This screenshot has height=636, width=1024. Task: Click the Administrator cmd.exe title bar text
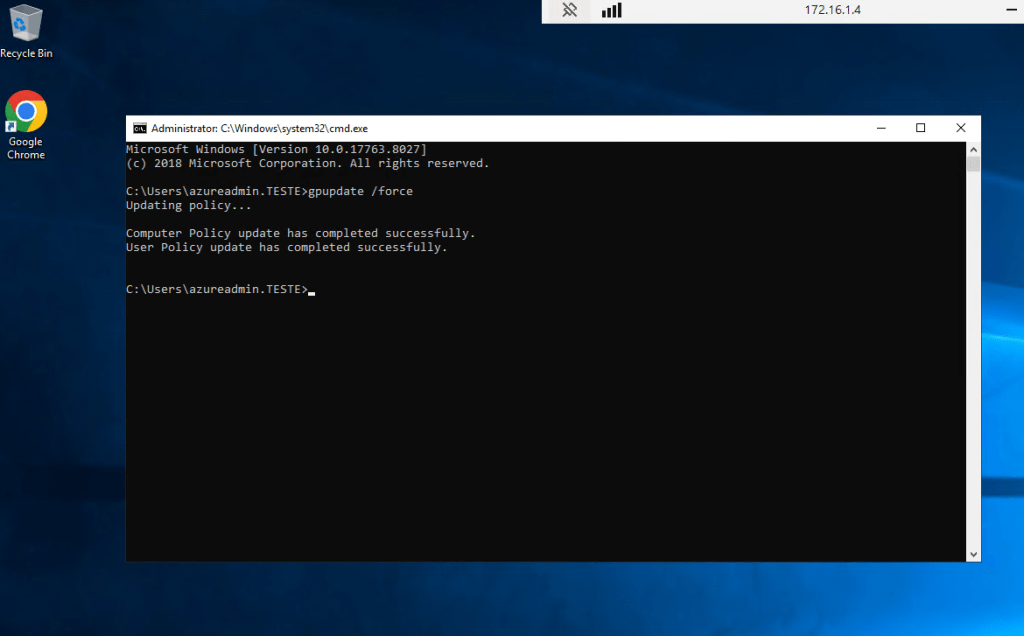(260, 128)
